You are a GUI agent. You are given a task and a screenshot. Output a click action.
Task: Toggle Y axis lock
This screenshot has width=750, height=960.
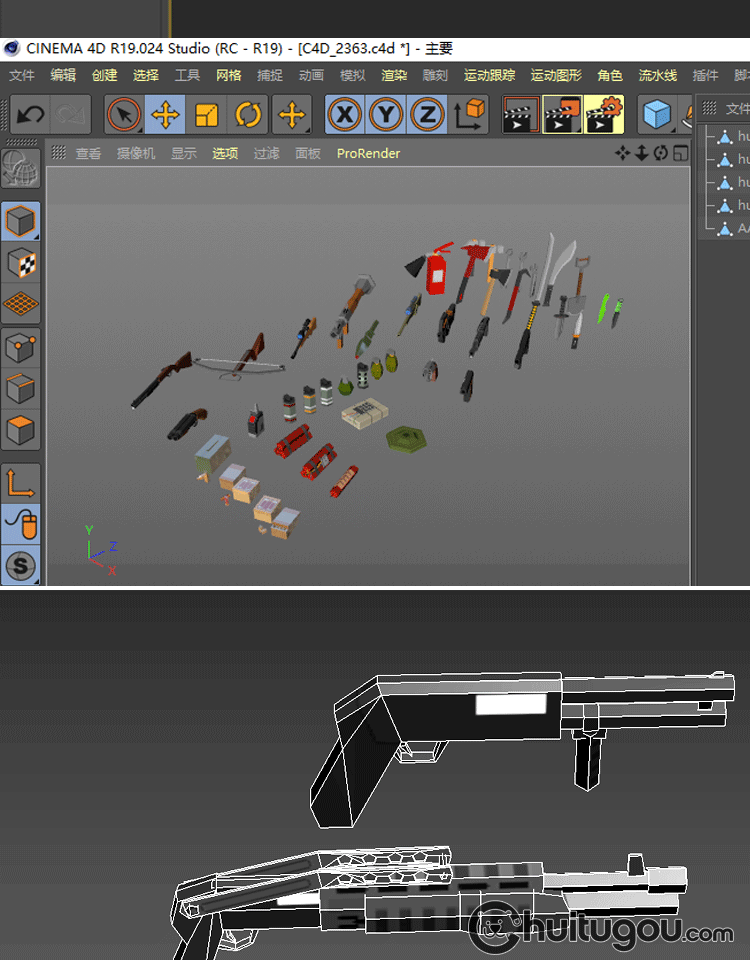(386, 114)
